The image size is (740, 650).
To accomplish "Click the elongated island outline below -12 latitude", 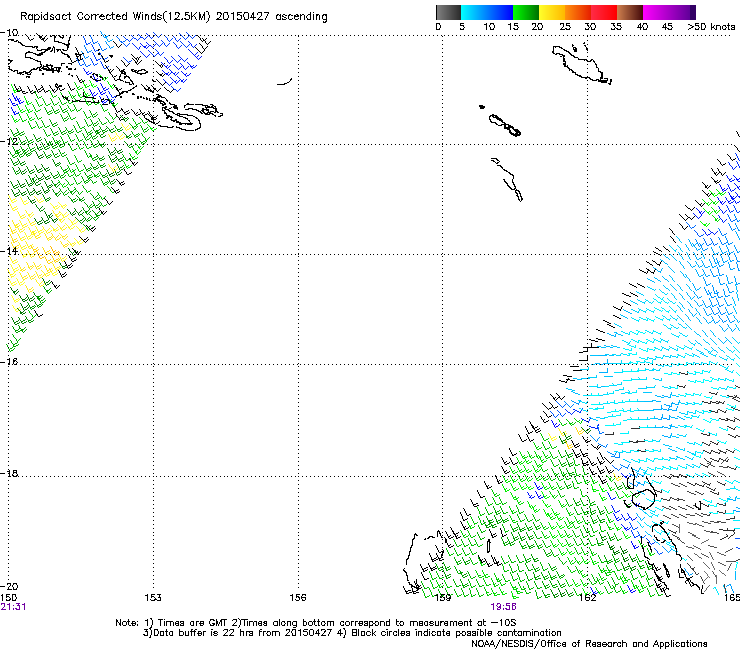I will (507, 179).
